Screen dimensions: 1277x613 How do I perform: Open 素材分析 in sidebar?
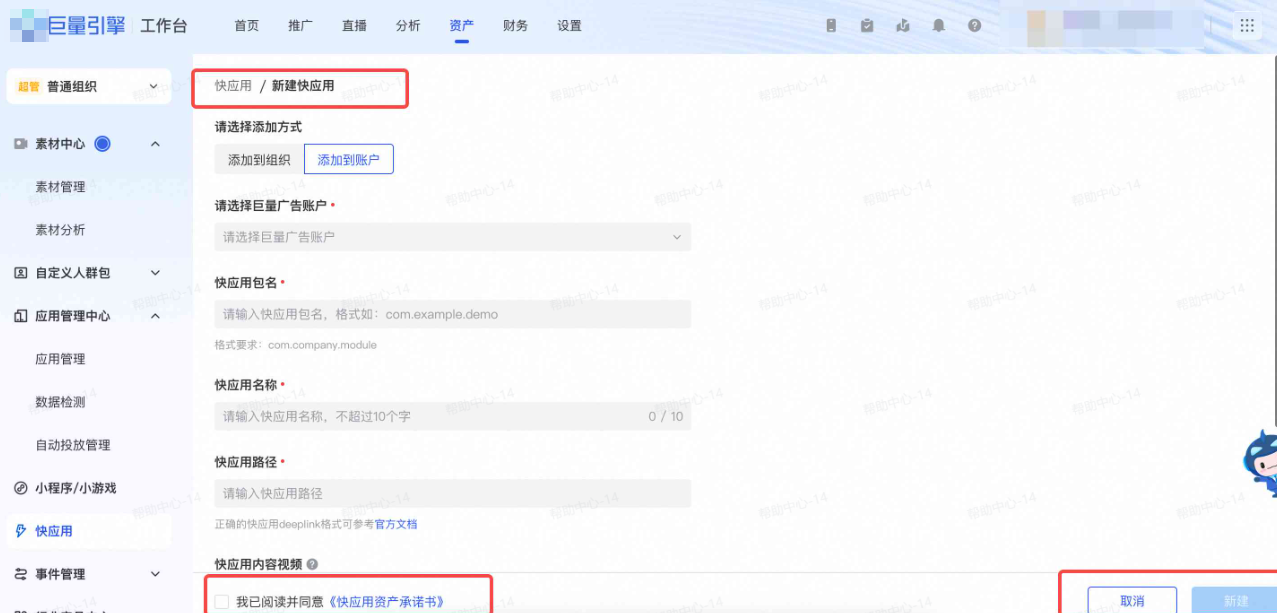pyautogui.click(x=60, y=230)
